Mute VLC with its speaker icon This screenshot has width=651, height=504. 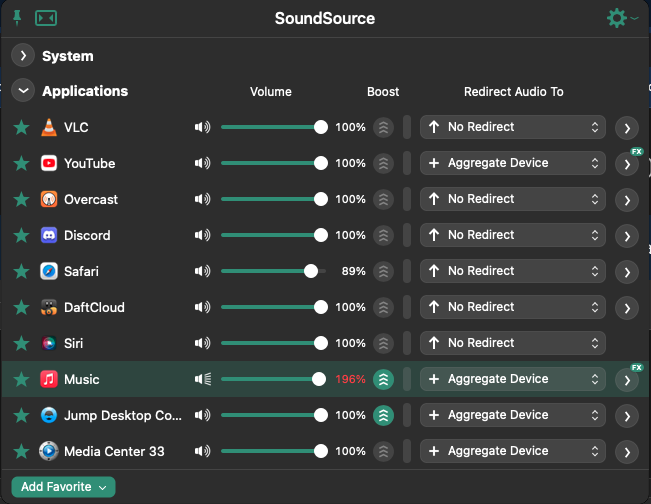(x=203, y=127)
